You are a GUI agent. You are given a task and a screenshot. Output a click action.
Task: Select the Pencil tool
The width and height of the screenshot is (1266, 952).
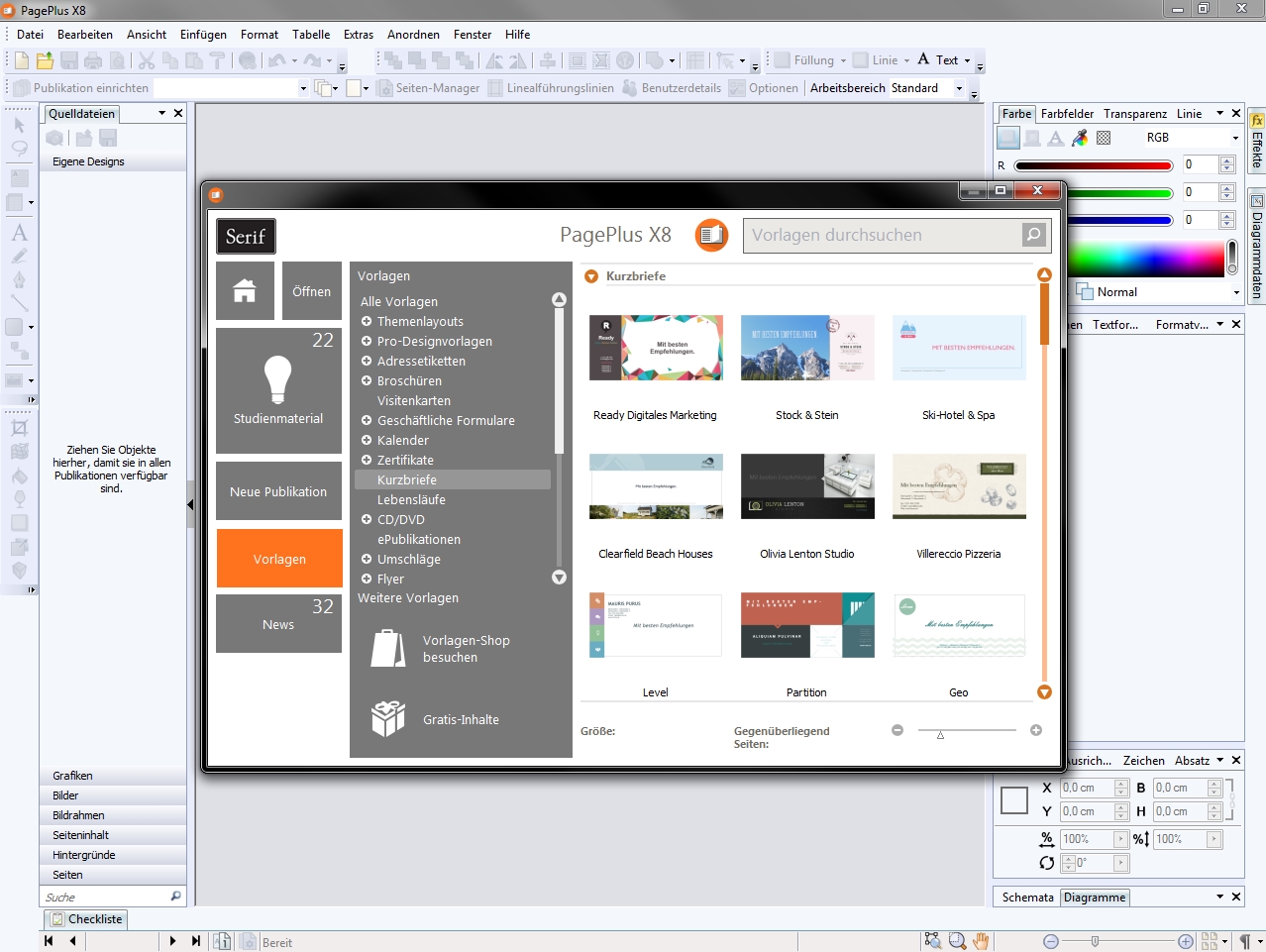point(18,255)
